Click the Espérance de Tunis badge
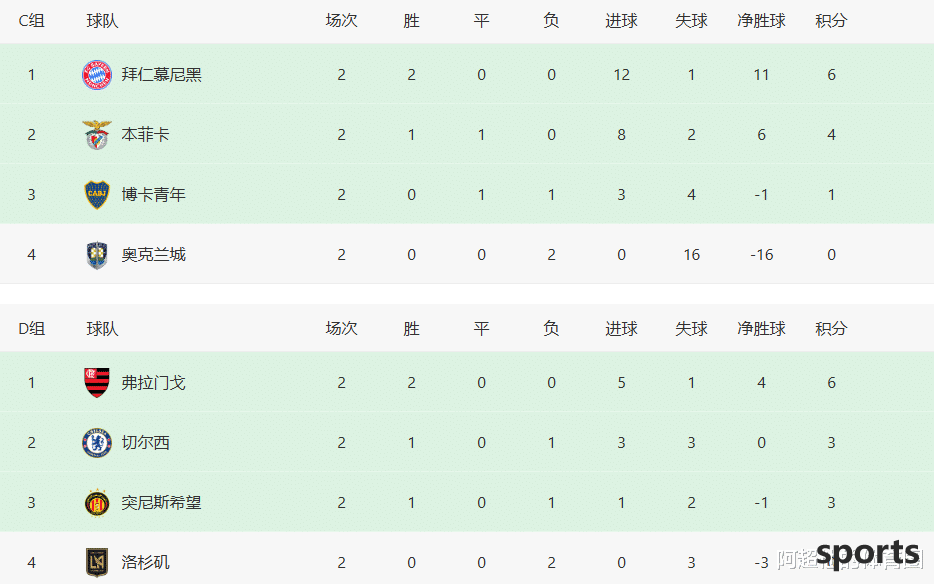The width and height of the screenshot is (934, 584). click(96, 503)
